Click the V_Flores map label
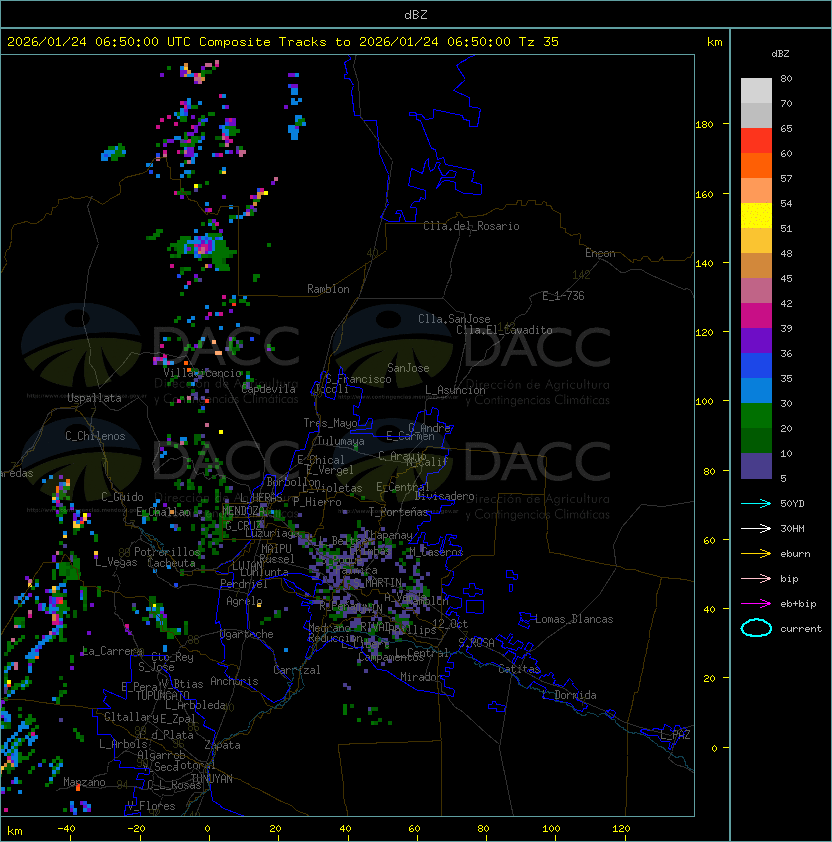 [151, 806]
